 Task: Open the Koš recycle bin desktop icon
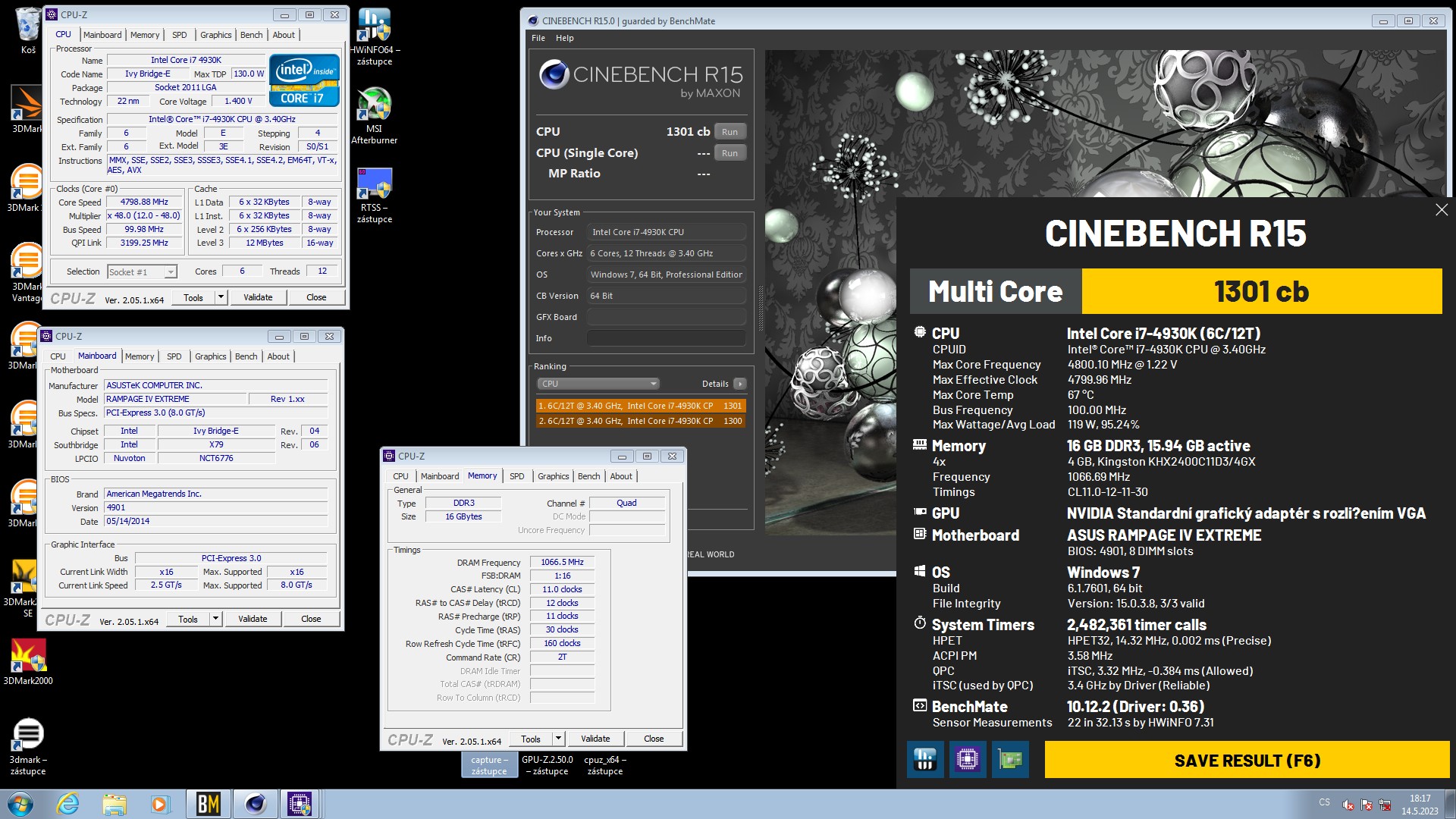click(x=28, y=30)
